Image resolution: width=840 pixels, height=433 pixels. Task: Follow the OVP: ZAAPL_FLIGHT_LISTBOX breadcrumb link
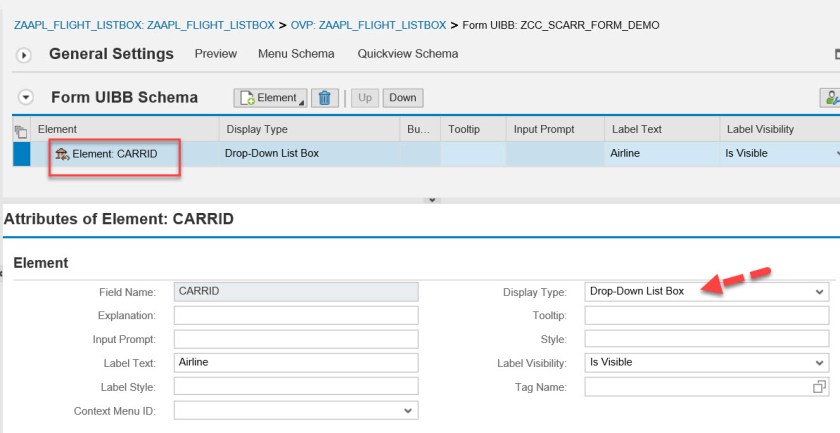[369, 25]
